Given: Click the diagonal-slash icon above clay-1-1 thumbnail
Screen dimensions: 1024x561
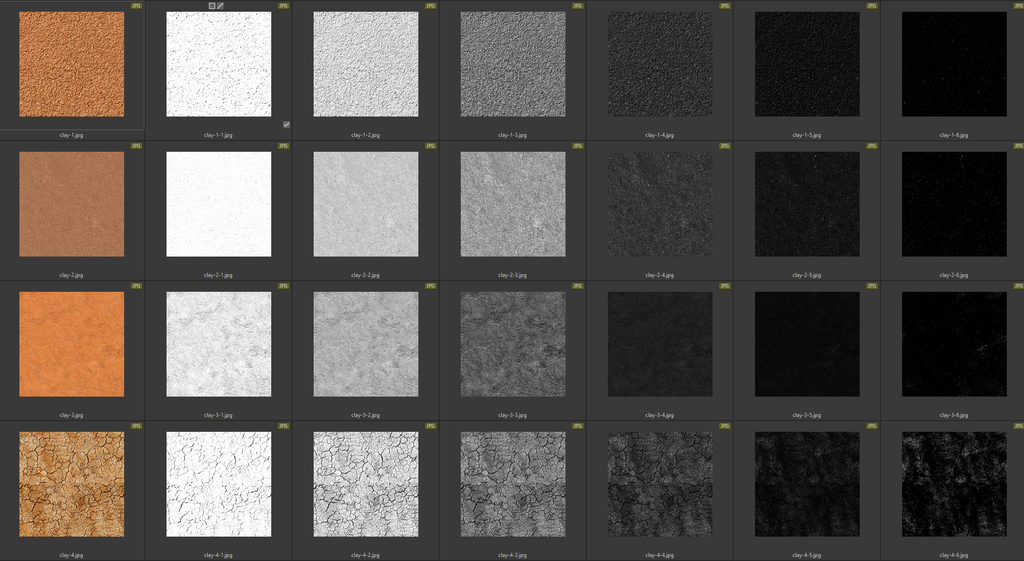Looking at the screenshot, I should (x=221, y=6).
